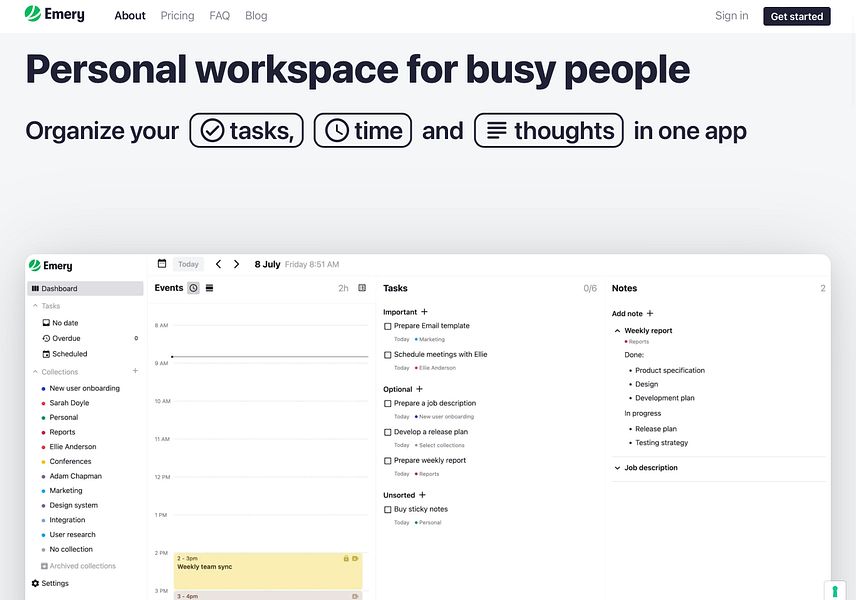This screenshot has height=600, width=856.
Task: Open the Blog page
Action: point(256,16)
